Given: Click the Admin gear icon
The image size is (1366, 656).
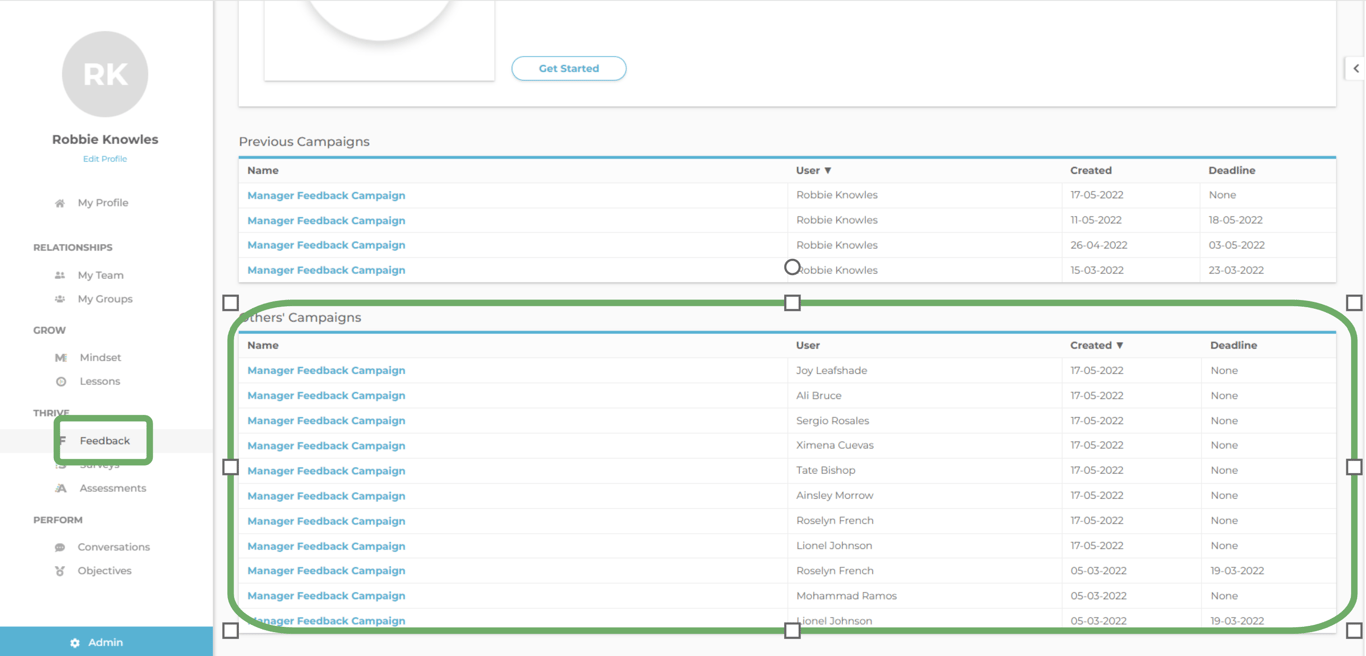Looking at the screenshot, I should (x=75, y=643).
